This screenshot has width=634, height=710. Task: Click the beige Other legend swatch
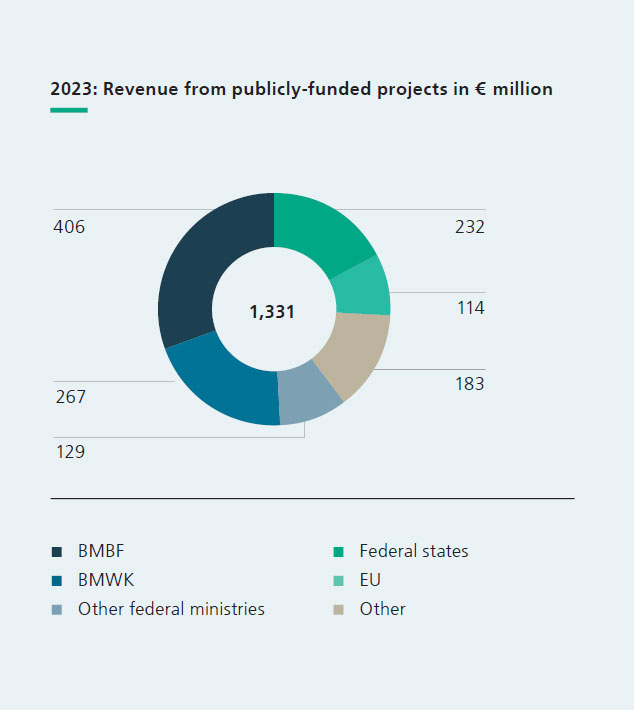338,610
